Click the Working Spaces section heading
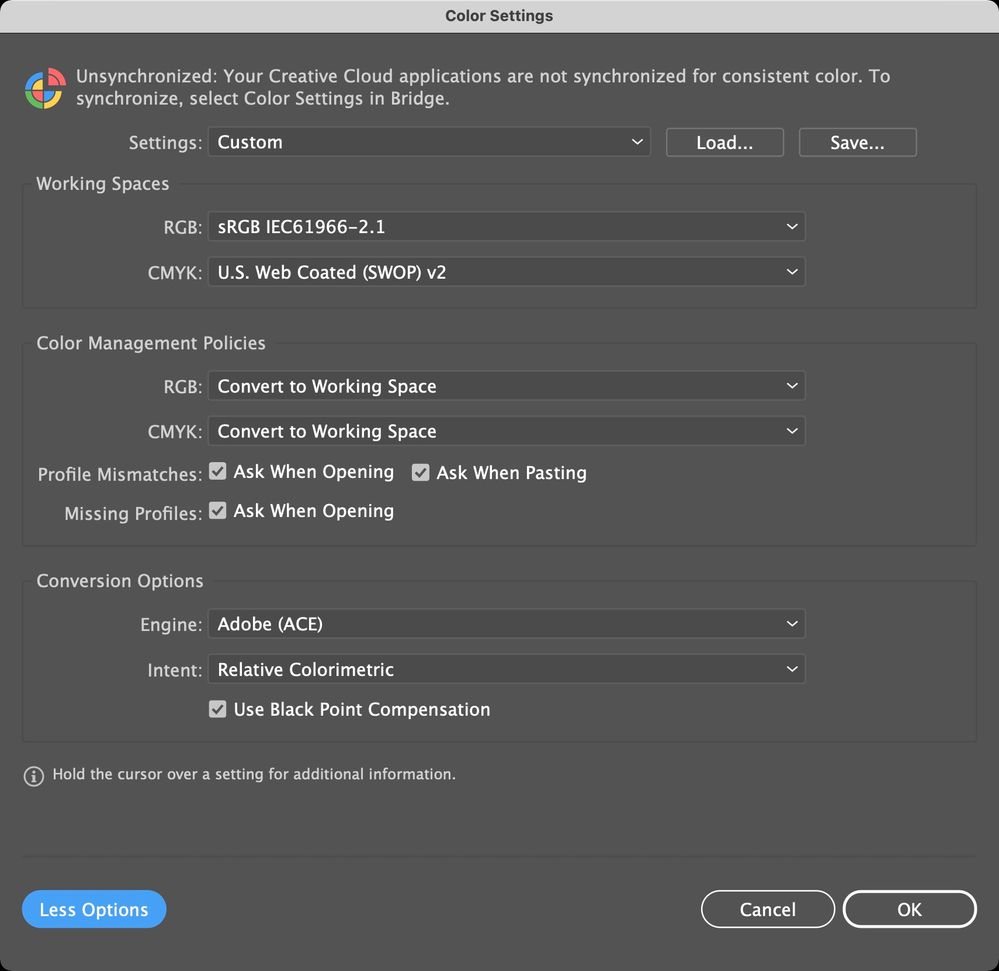 [x=103, y=183]
